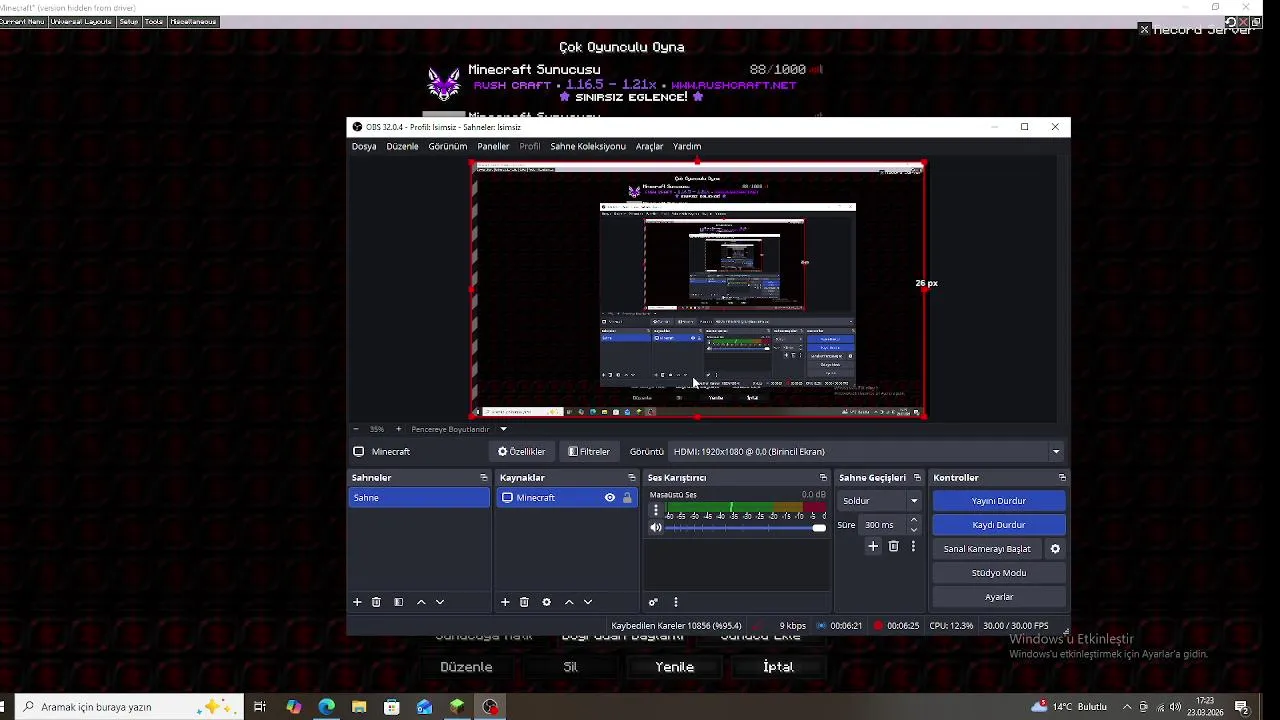Open Microsoft Edge from the taskbar

pyautogui.click(x=326, y=707)
